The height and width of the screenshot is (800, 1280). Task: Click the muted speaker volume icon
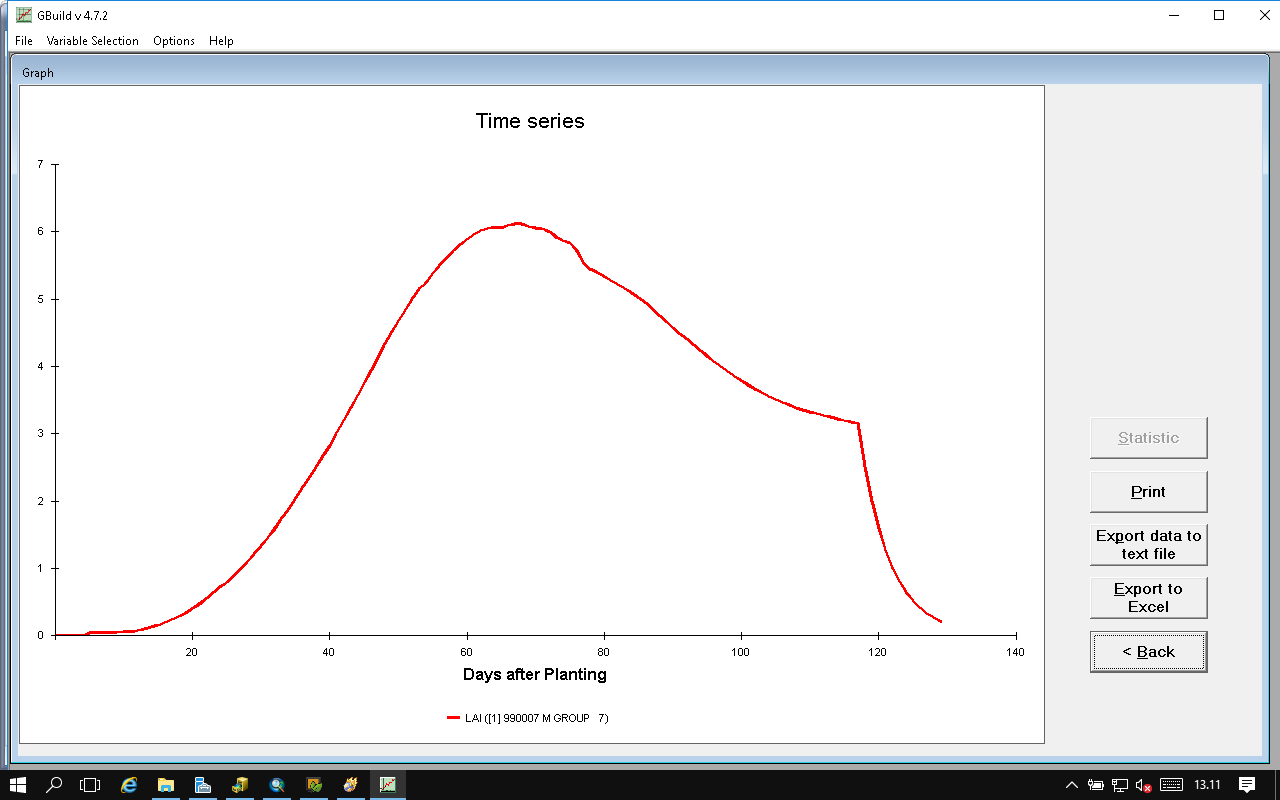(1143, 785)
